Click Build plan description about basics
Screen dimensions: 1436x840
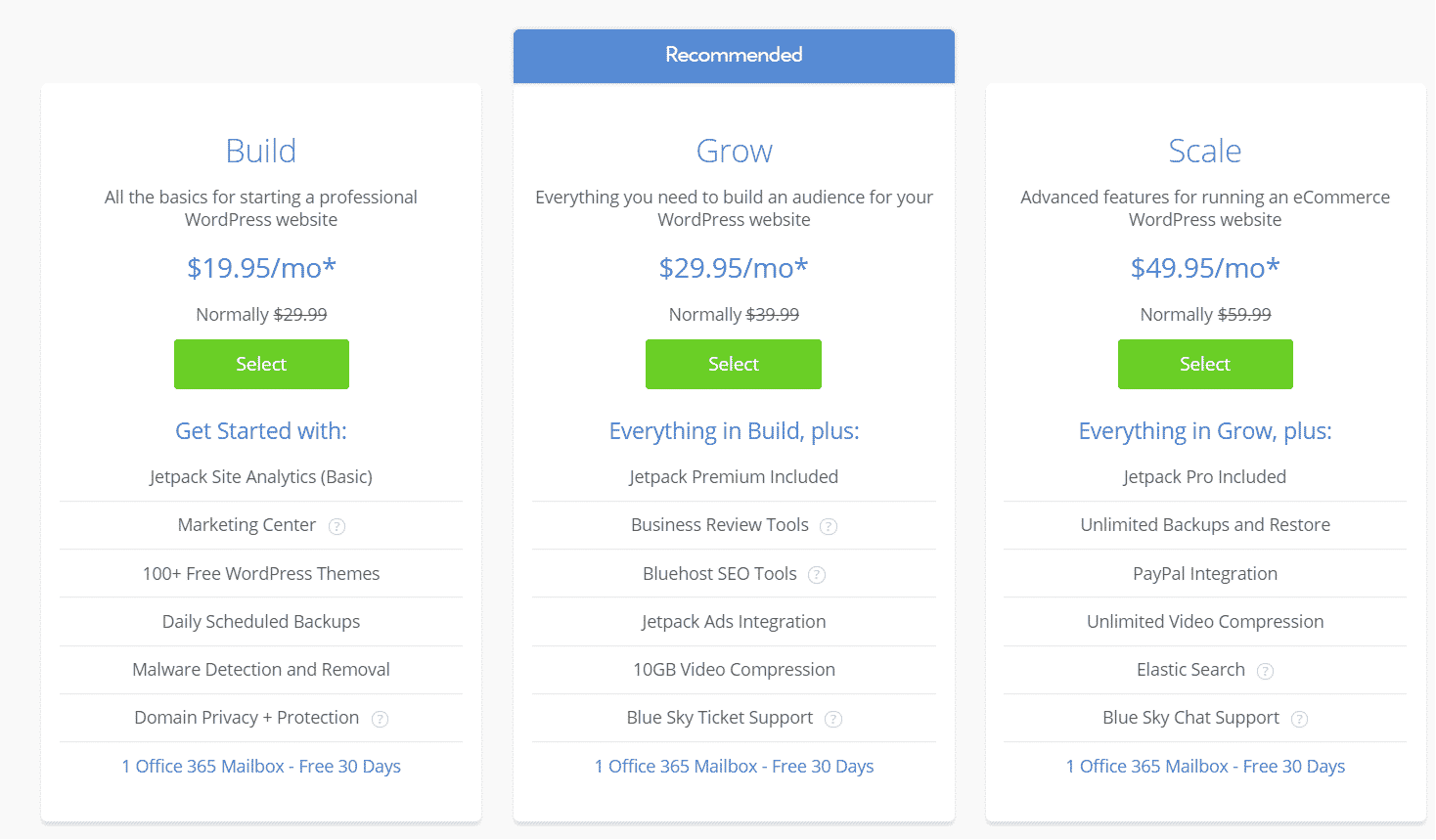[261, 208]
